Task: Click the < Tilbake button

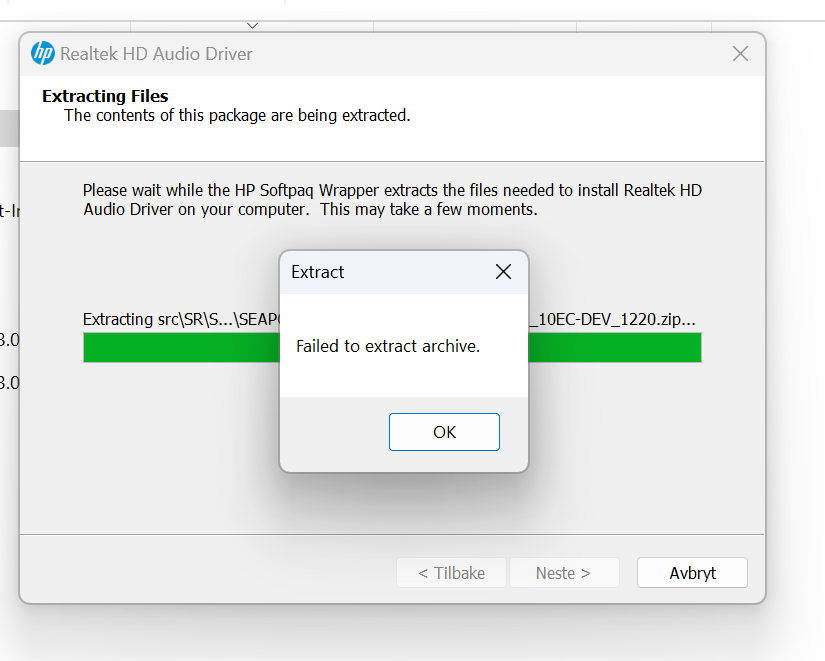Action: tap(451, 573)
